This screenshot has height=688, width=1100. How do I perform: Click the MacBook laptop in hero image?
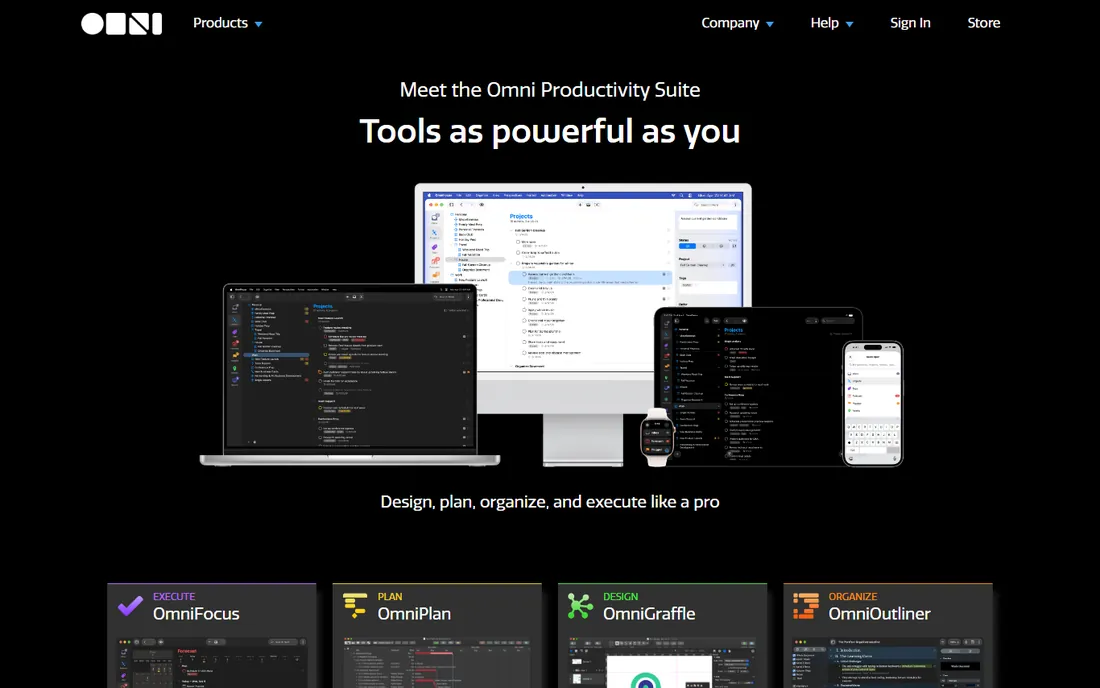coord(349,375)
